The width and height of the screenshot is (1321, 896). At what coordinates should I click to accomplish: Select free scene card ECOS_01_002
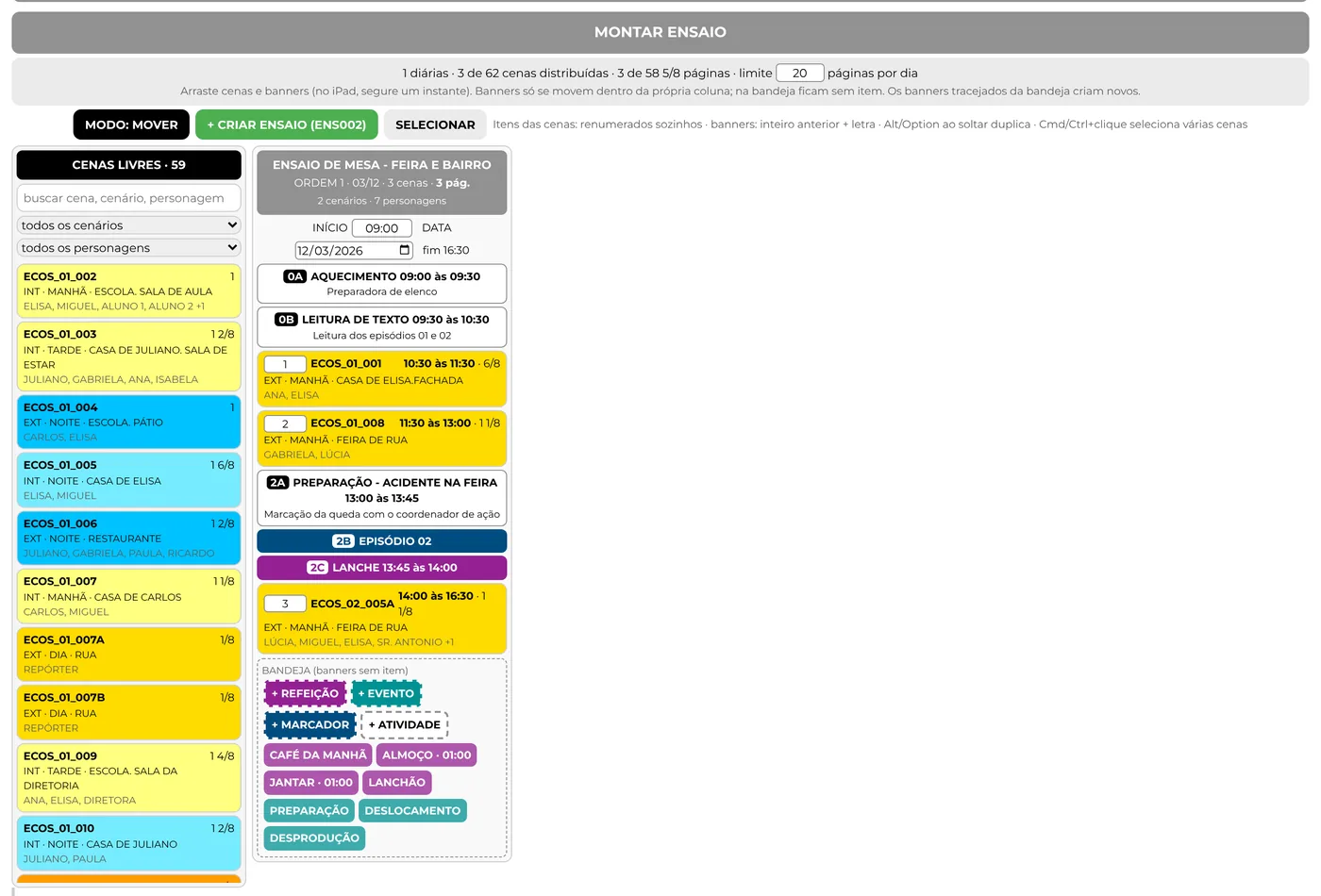pos(128,290)
